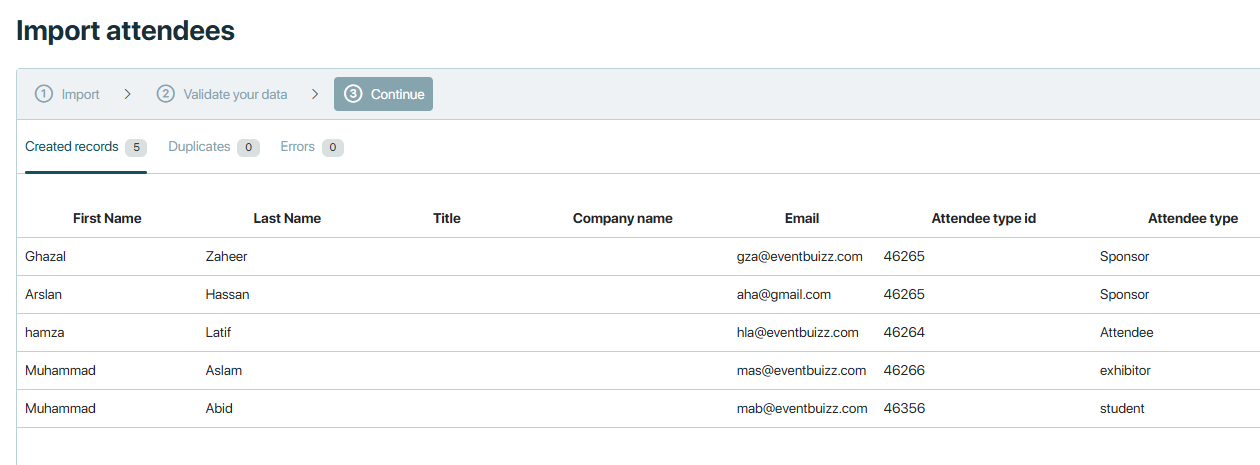Click the Import step in wizard
1260x465 pixels.
point(80,94)
